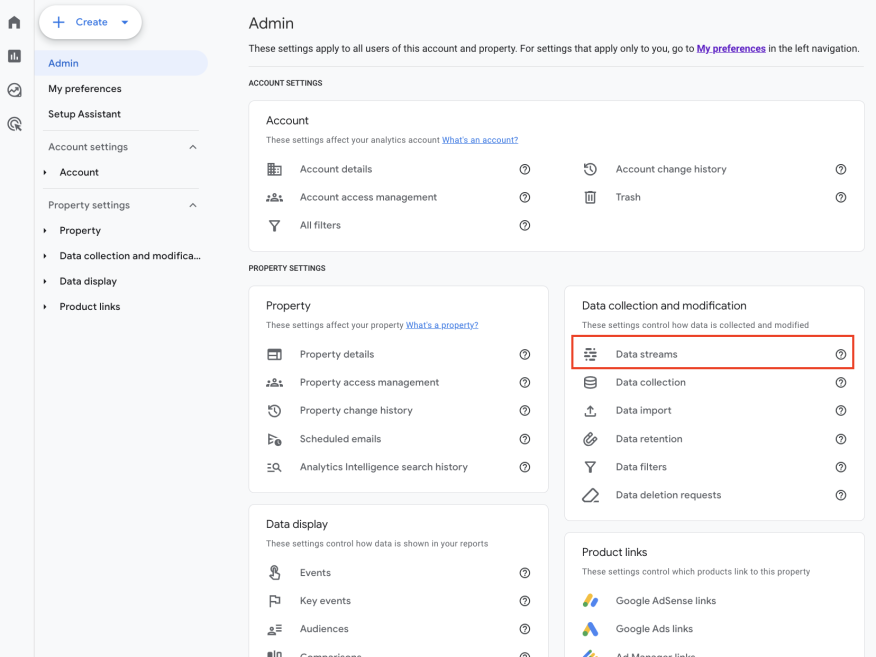
Task: Open Reports using the bar chart icon
Action: coord(13,55)
